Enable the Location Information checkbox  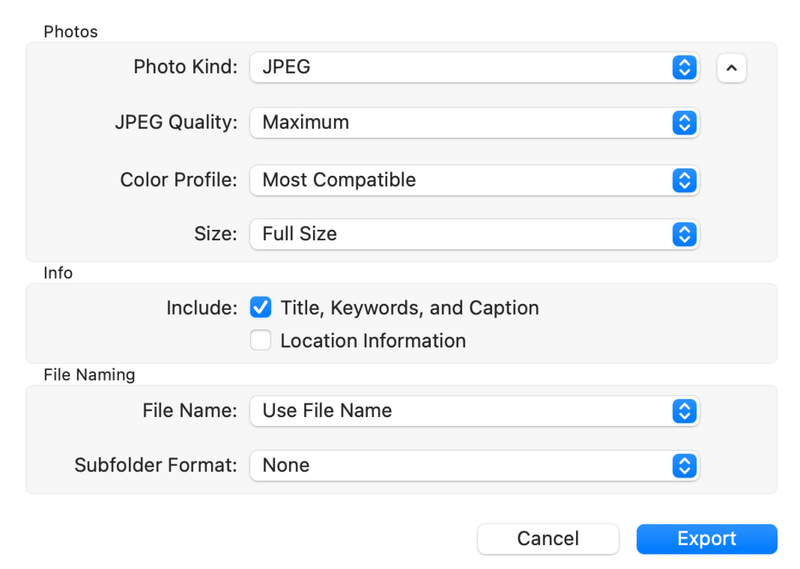(x=261, y=341)
